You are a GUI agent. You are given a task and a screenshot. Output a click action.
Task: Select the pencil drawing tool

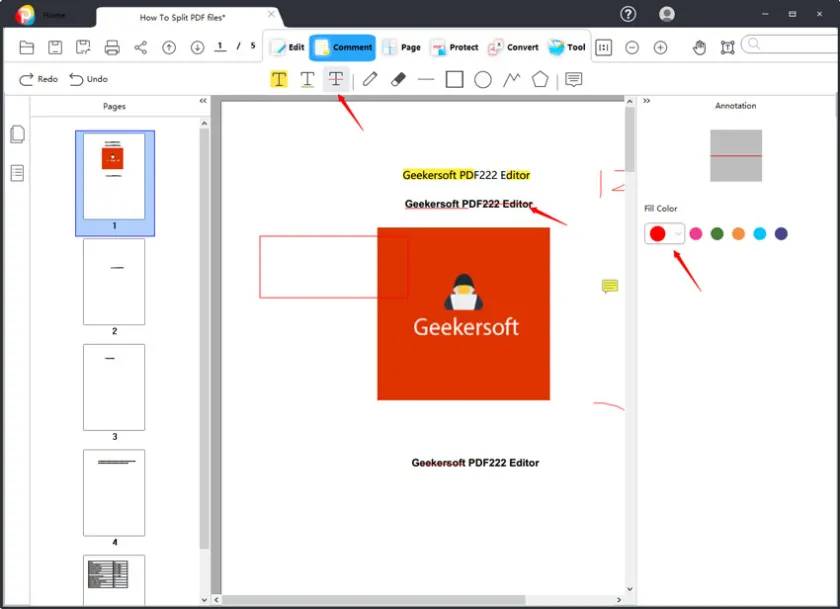[x=370, y=79]
